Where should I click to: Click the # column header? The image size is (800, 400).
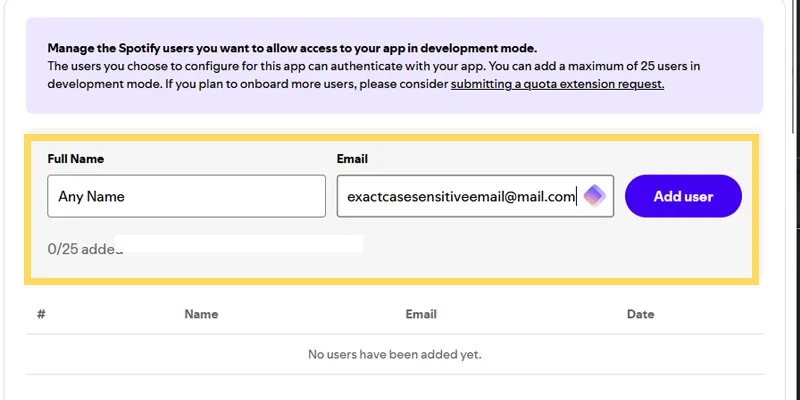[41, 314]
